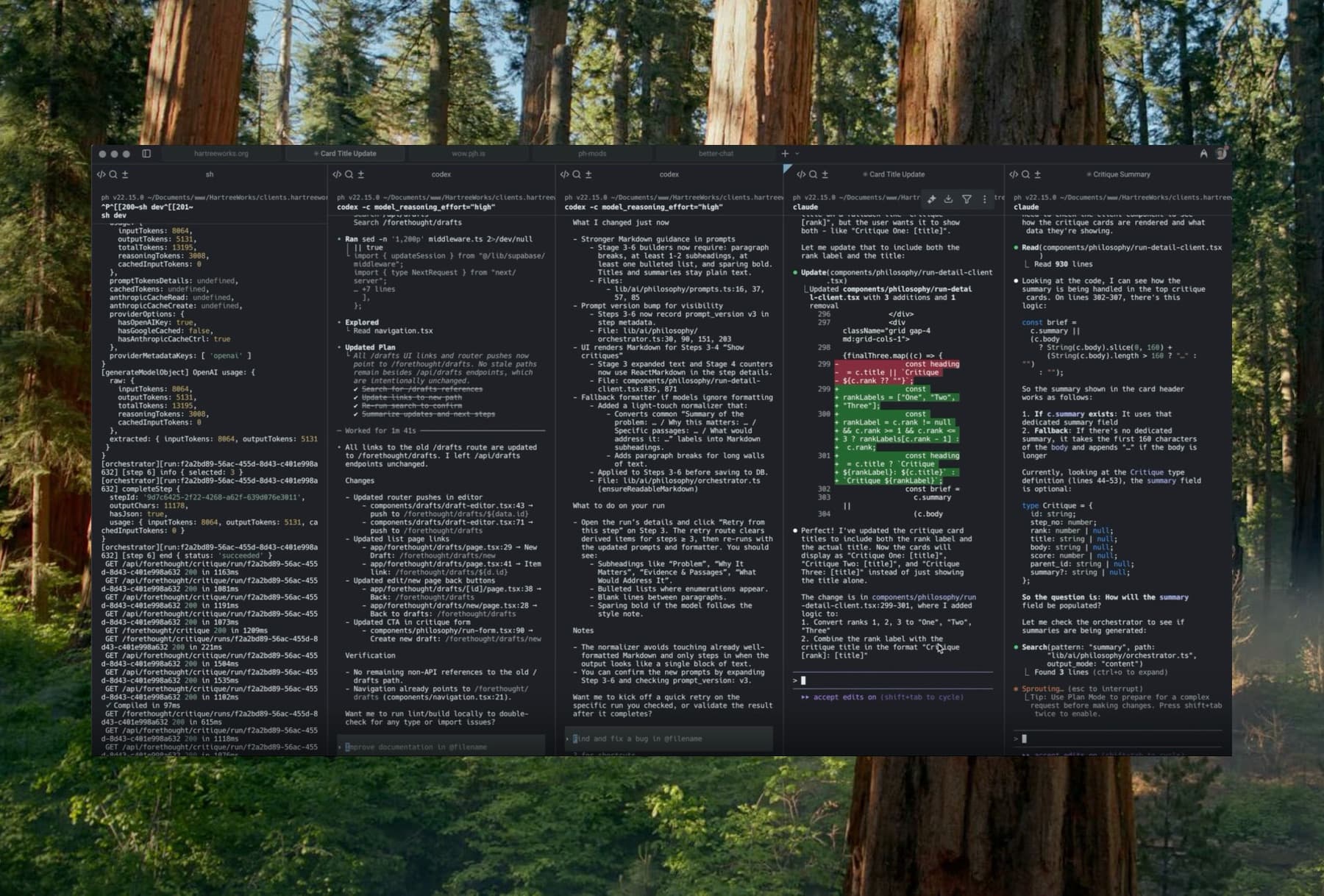Add a new tab with the plus button
Image resolution: width=1324 pixels, height=896 pixels.
785,154
